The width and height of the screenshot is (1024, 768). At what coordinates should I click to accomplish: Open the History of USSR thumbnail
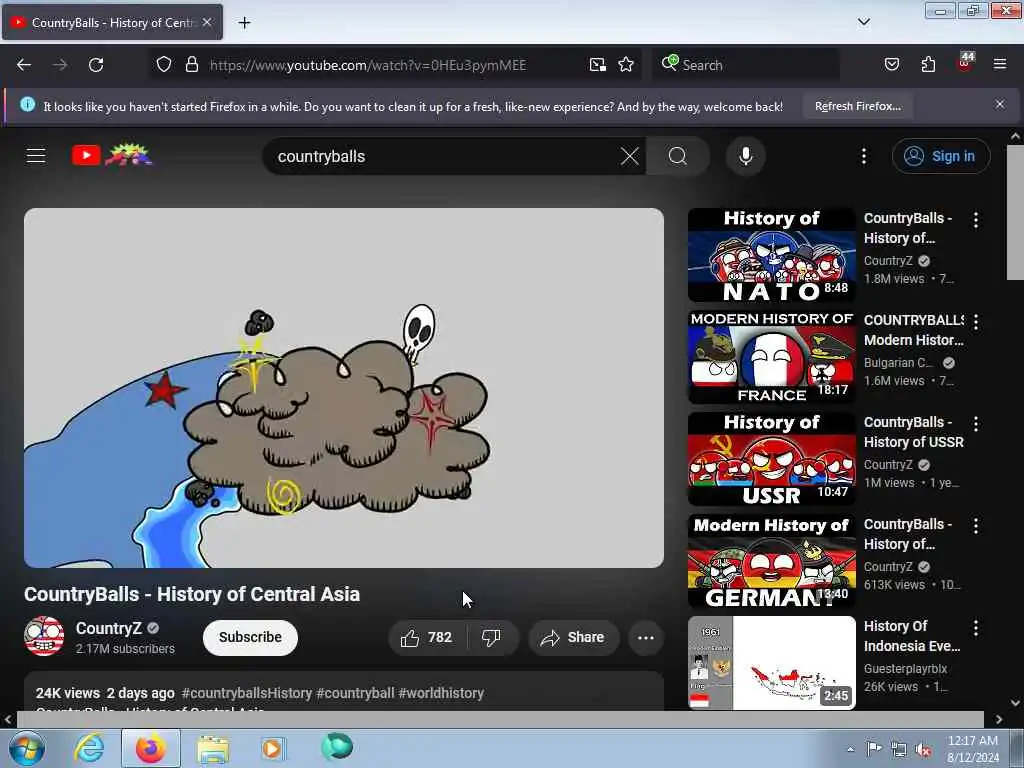pyautogui.click(x=771, y=458)
